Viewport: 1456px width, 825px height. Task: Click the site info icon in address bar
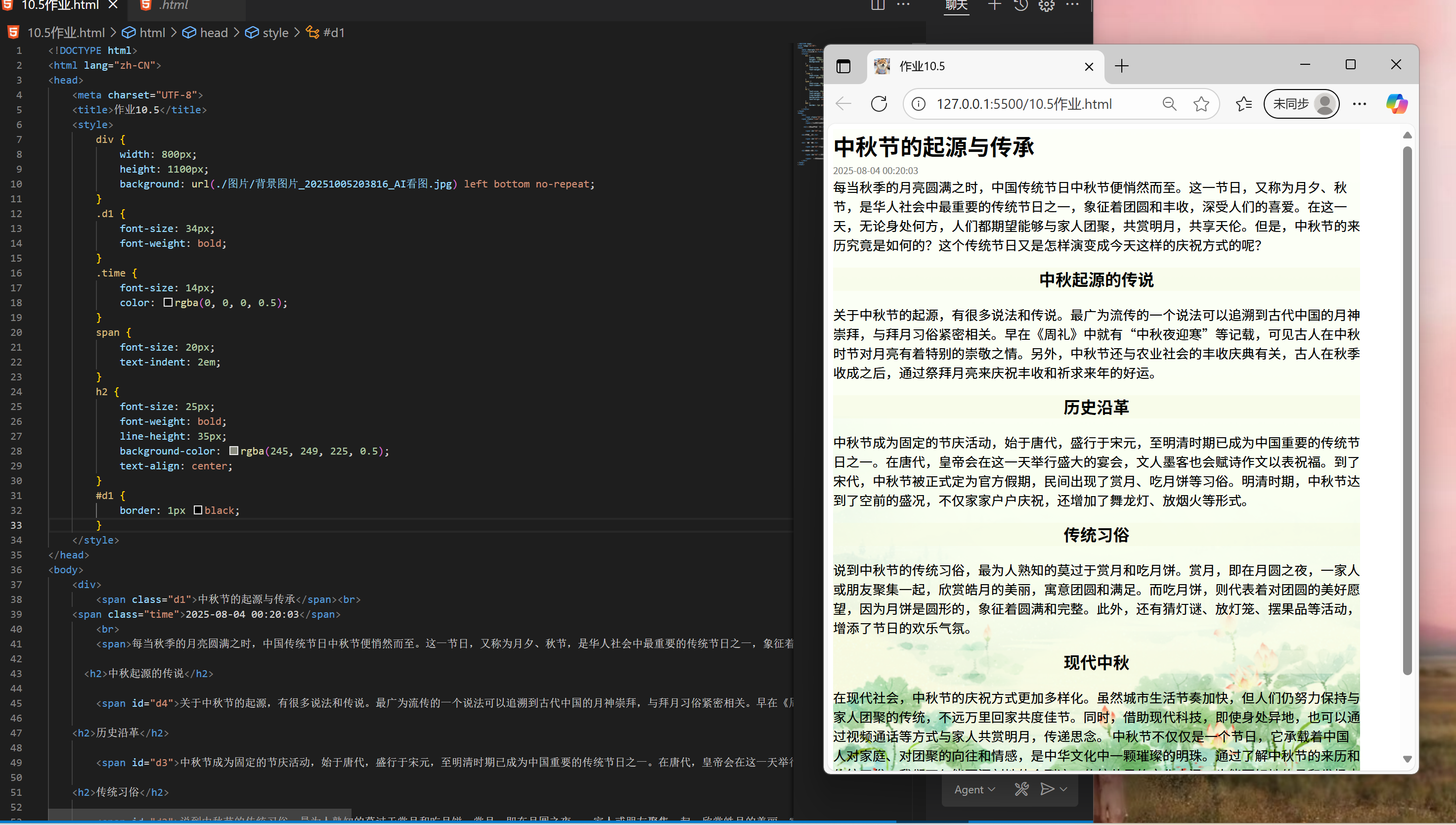[919, 104]
